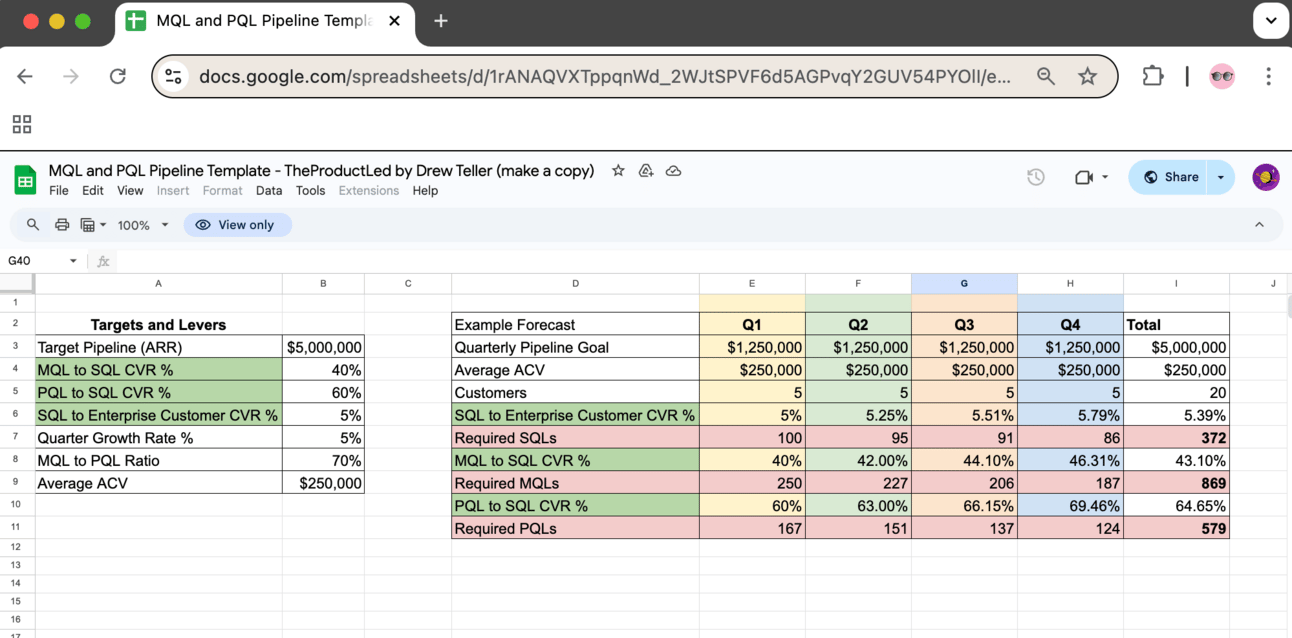Open the apps grid shortcut icon

tap(22, 124)
